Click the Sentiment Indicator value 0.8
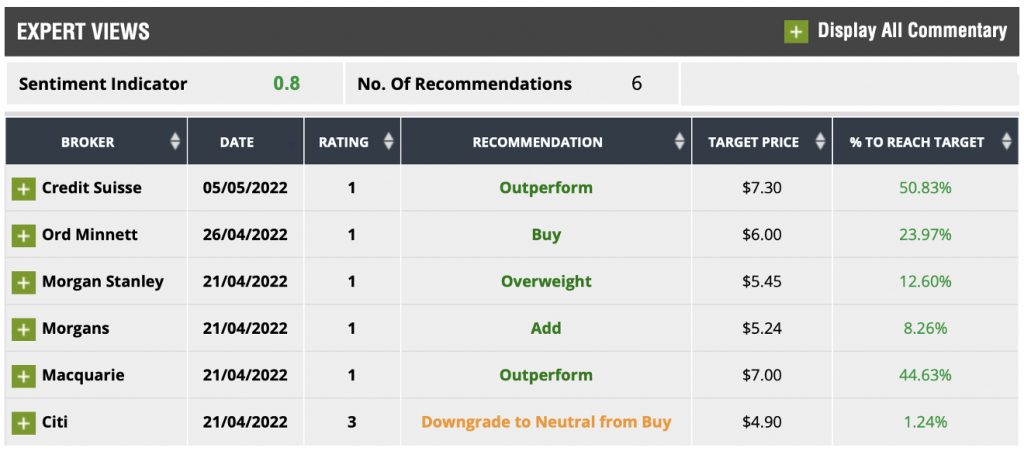 [x=287, y=84]
